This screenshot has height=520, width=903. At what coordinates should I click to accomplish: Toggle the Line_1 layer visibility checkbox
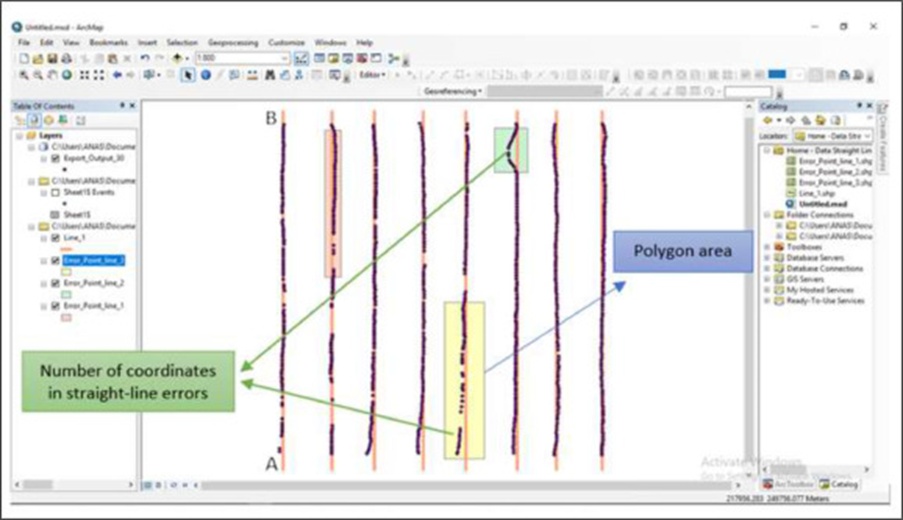[x=55, y=238]
